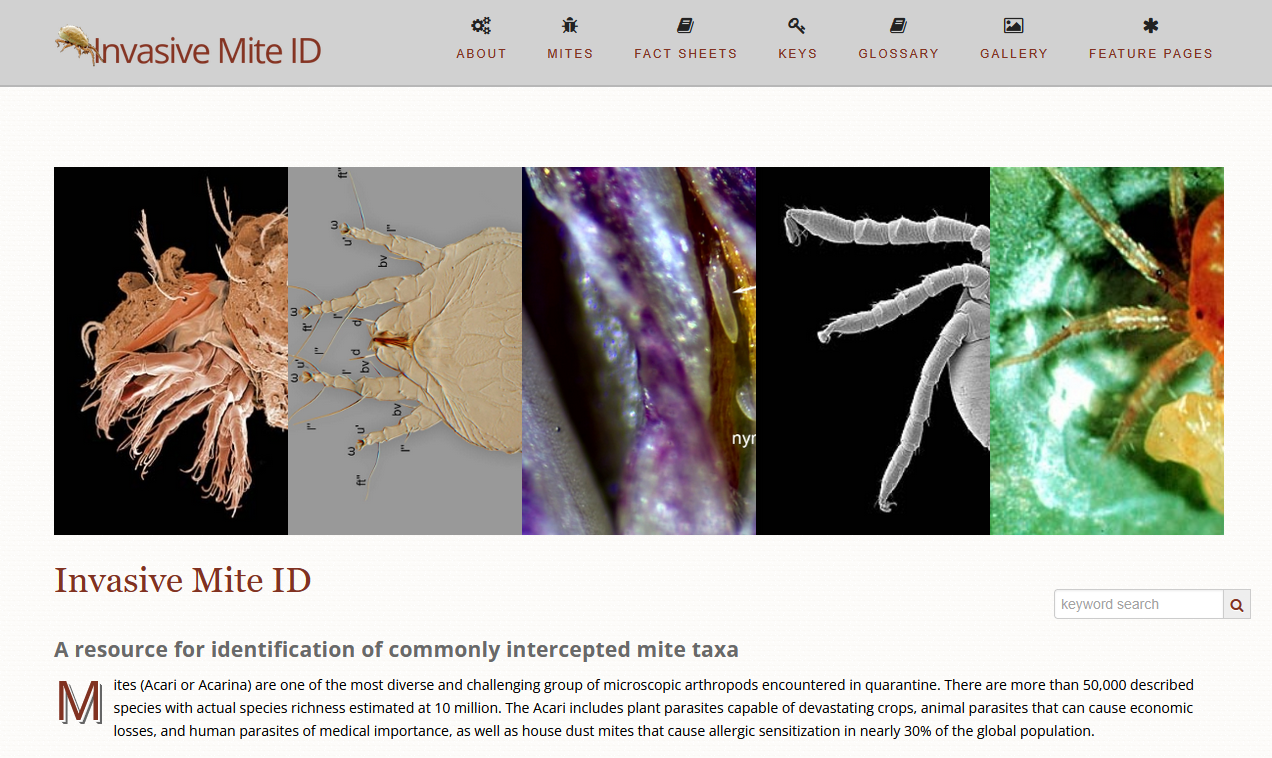Screen dimensions: 1272x758
Task: Click the search magnifier button
Action: (x=1236, y=604)
